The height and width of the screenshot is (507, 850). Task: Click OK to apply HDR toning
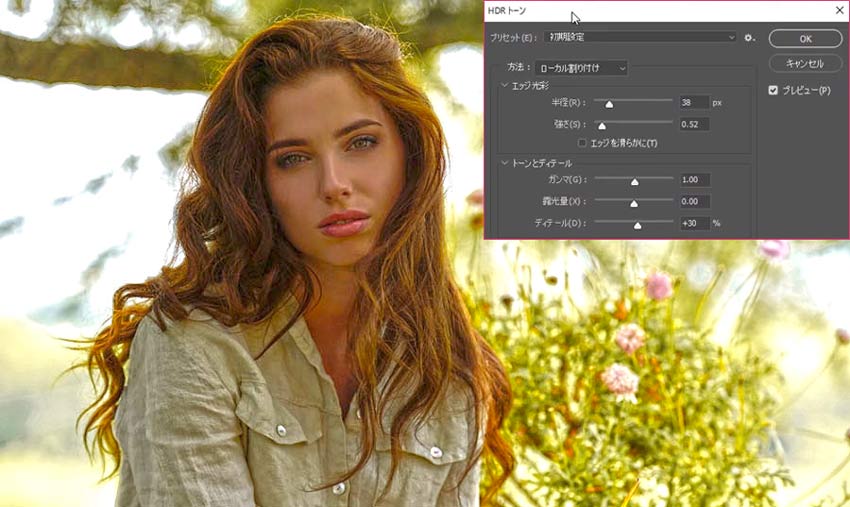point(805,38)
